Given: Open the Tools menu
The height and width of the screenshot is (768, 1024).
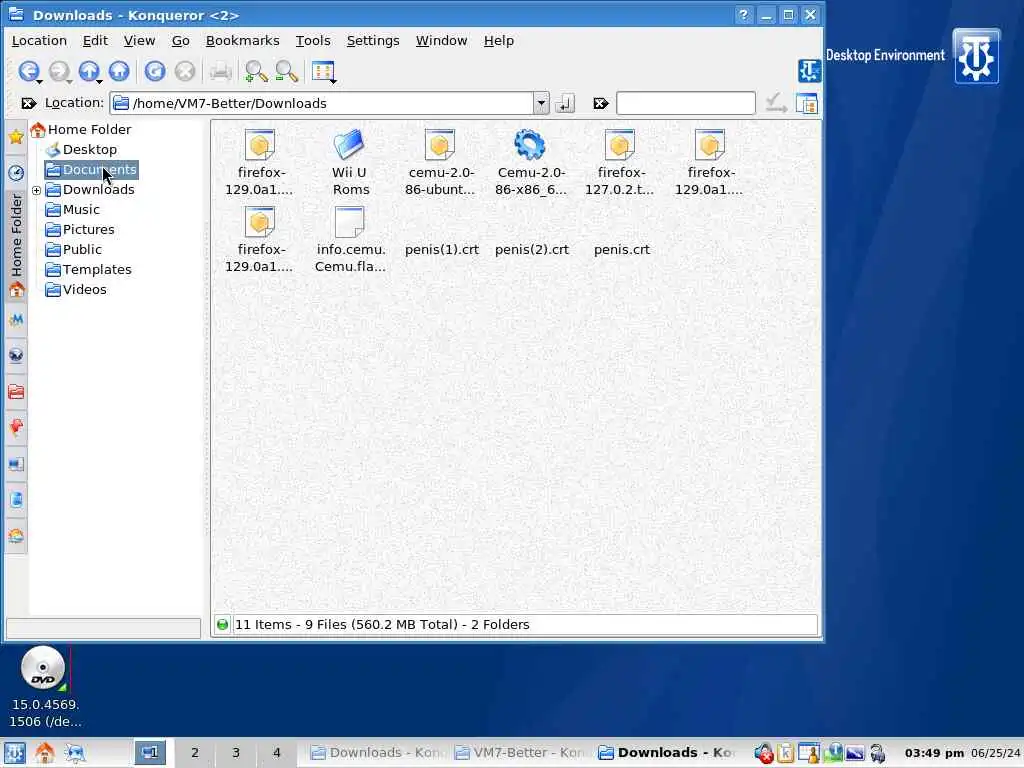Looking at the screenshot, I should pyautogui.click(x=313, y=40).
